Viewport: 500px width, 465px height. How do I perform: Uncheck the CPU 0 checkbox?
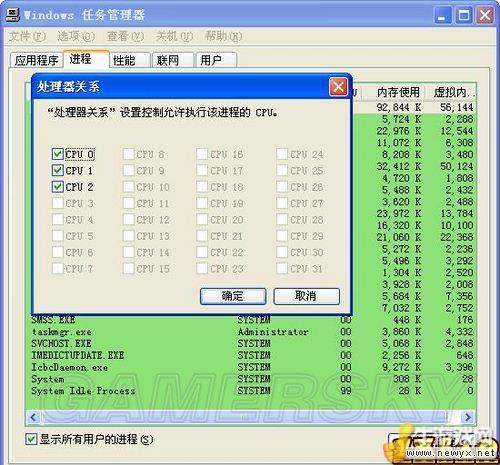[x=58, y=154]
